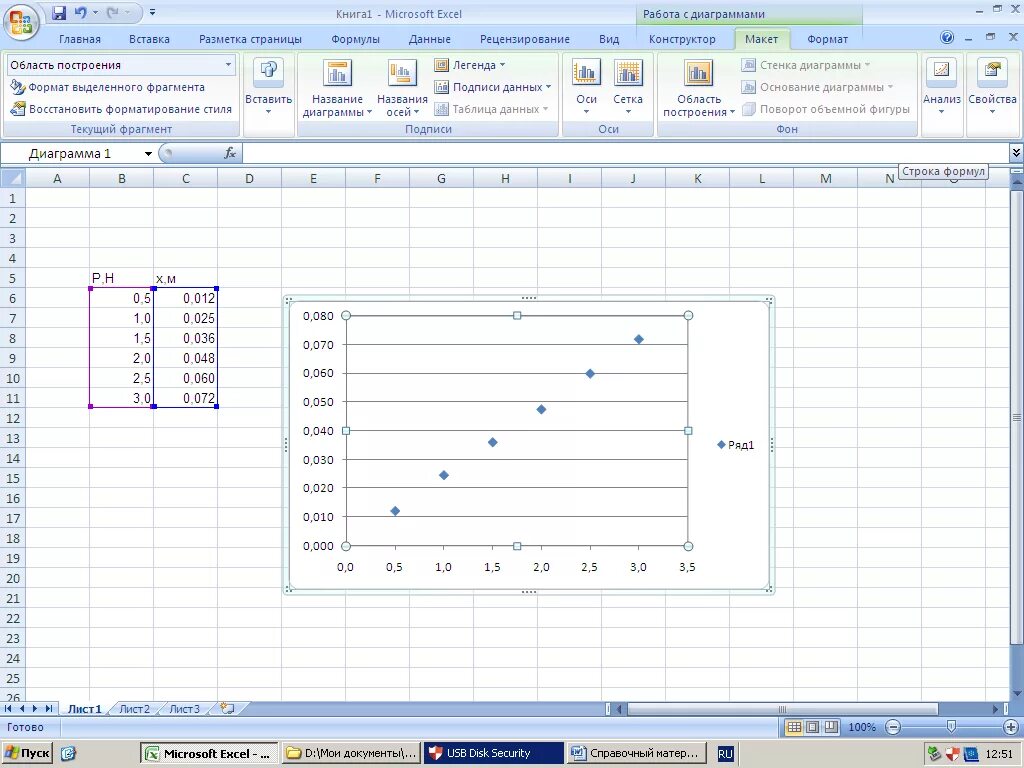Select cell containing 0,036
The width and height of the screenshot is (1024, 768).
click(185, 338)
